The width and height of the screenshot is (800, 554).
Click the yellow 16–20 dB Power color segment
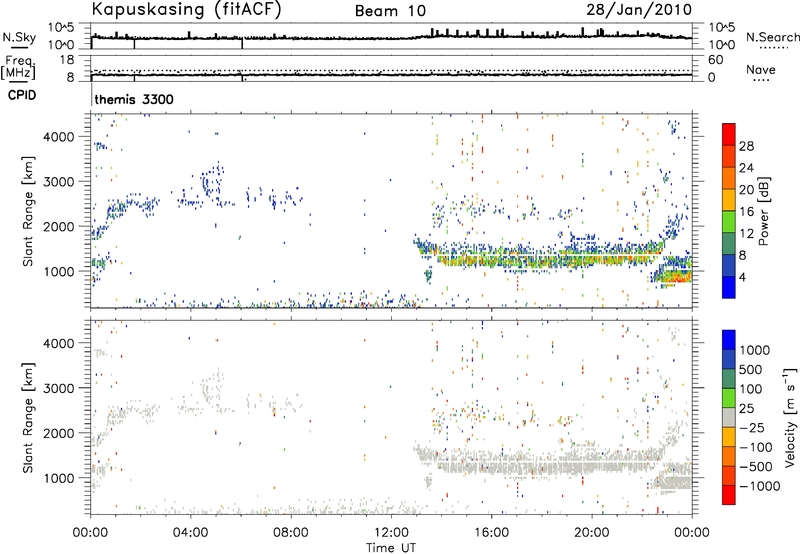pyautogui.click(x=729, y=200)
